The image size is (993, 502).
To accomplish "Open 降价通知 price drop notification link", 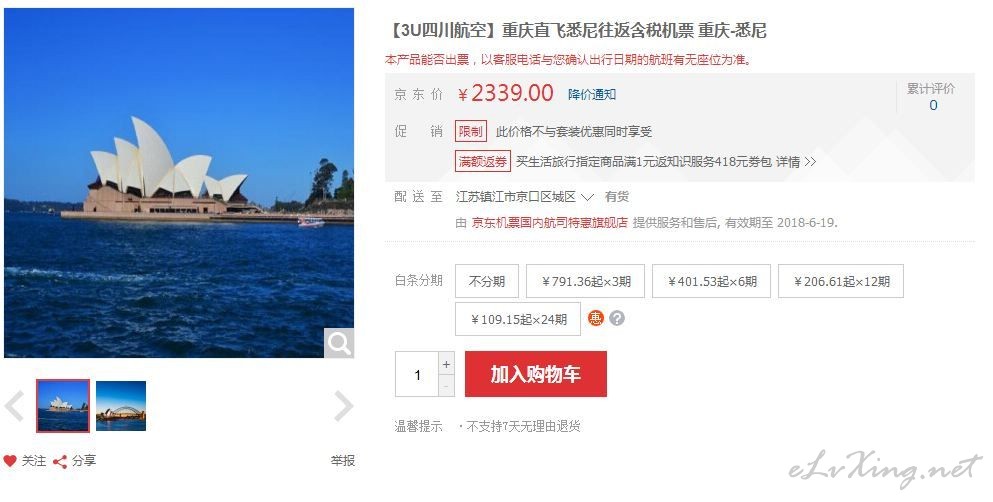I will click(x=592, y=94).
